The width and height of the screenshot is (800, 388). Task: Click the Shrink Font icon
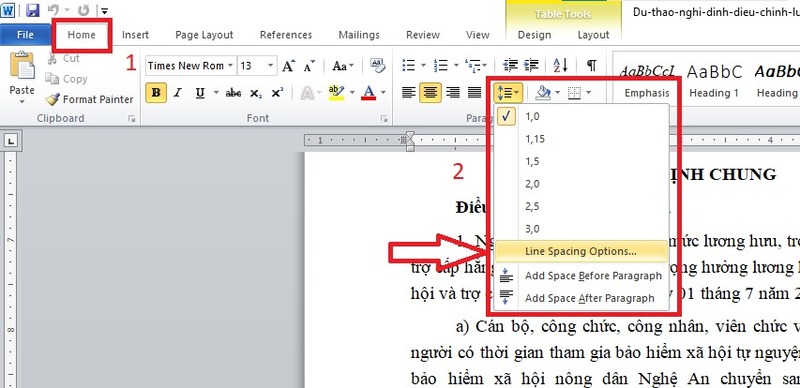[x=309, y=66]
